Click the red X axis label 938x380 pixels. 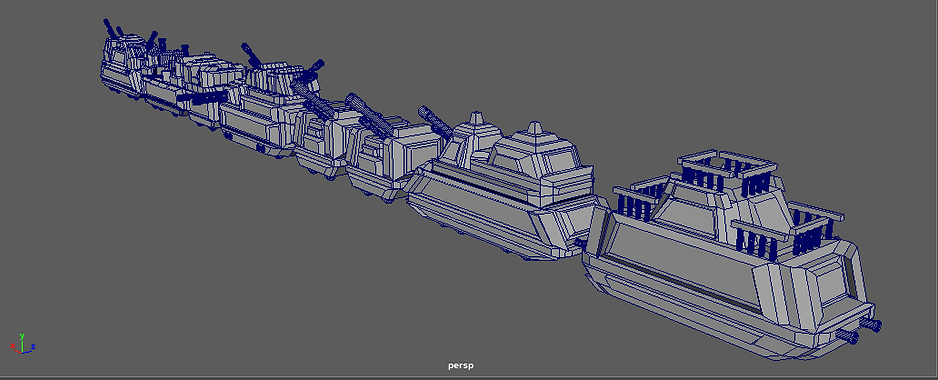pyautogui.click(x=12, y=346)
